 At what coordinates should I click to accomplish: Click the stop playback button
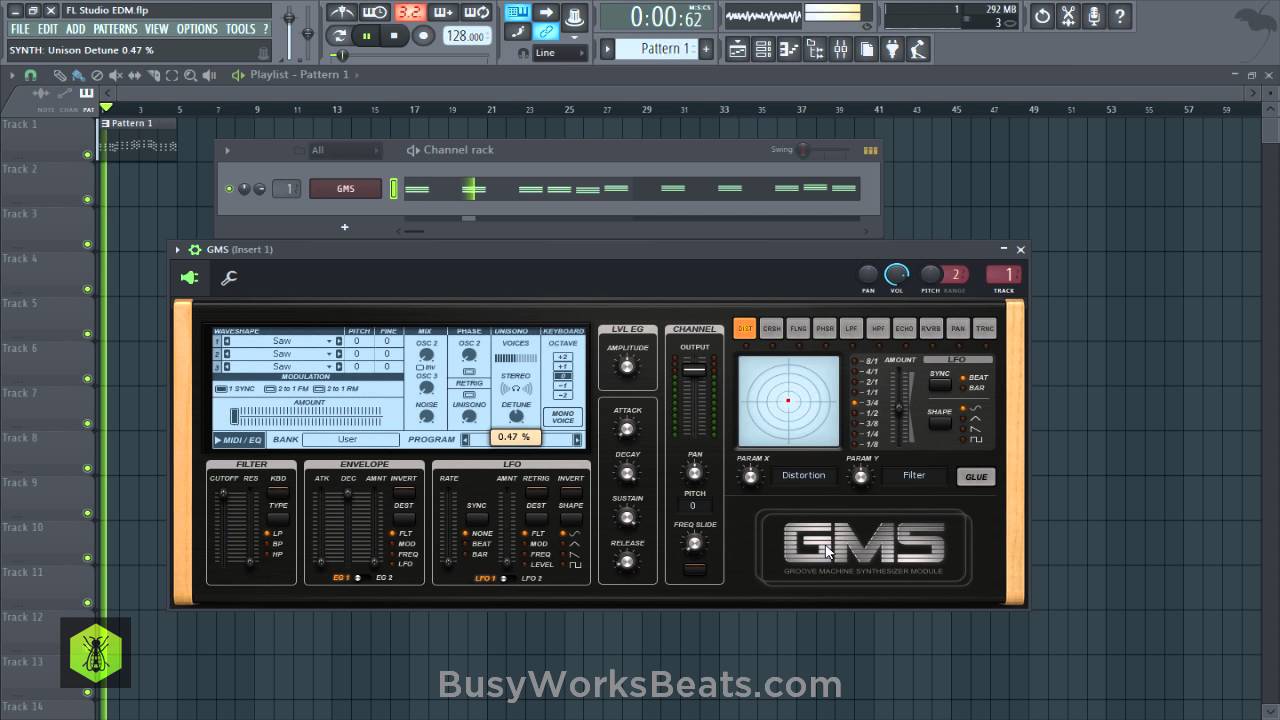[394, 35]
